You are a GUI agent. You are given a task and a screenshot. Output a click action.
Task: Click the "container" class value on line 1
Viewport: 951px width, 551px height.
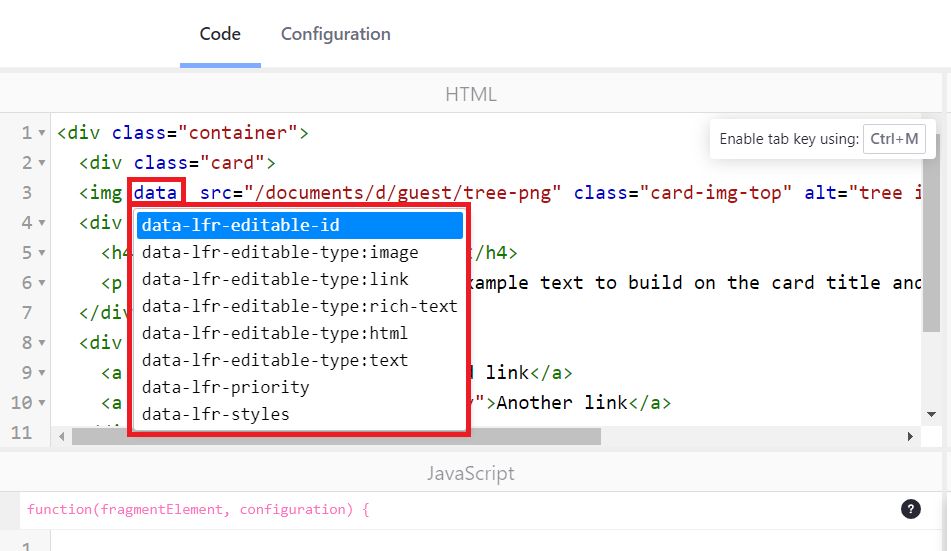click(238, 133)
